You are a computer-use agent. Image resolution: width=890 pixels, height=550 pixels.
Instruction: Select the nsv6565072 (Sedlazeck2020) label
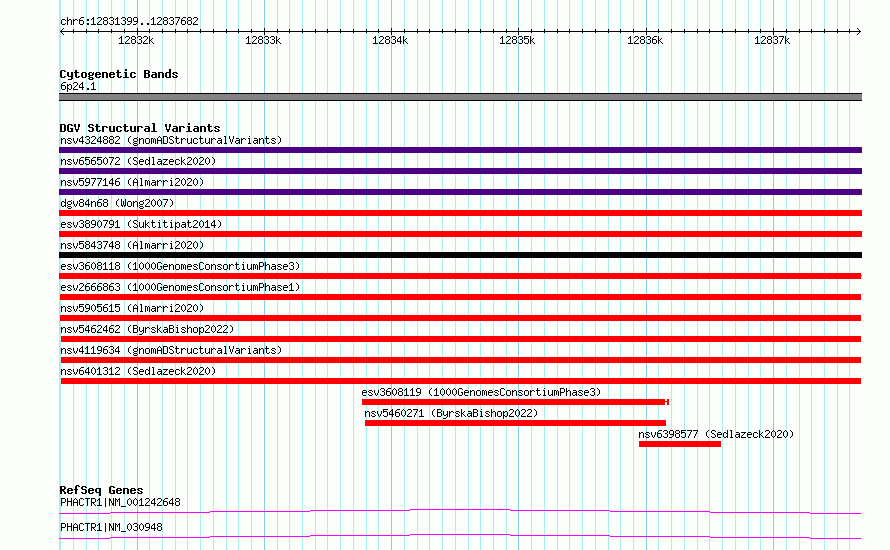pos(138,161)
